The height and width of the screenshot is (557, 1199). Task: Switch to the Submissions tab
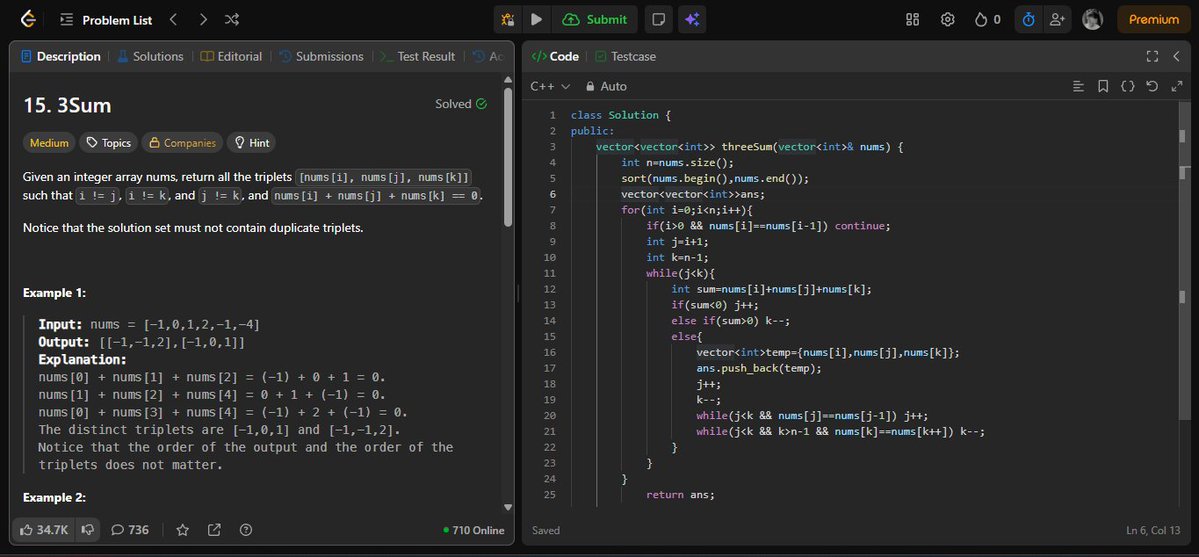322,57
